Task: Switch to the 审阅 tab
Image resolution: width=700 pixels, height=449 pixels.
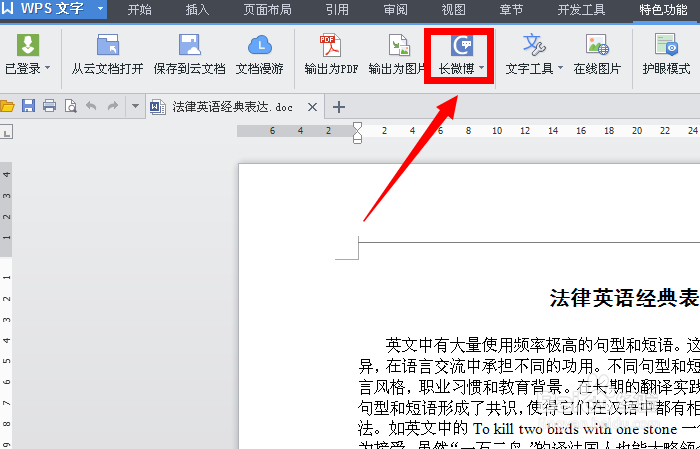Action: point(396,10)
